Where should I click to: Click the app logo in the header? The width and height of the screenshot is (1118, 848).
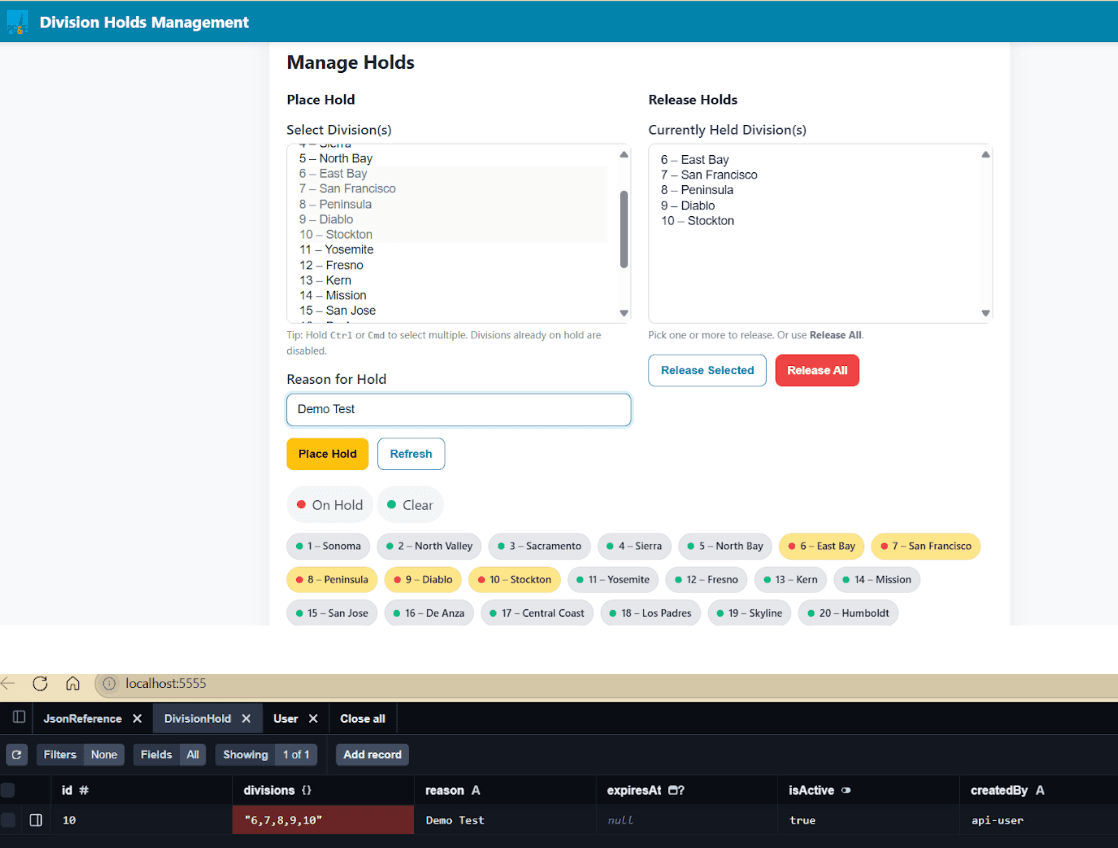[x=17, y=22]
